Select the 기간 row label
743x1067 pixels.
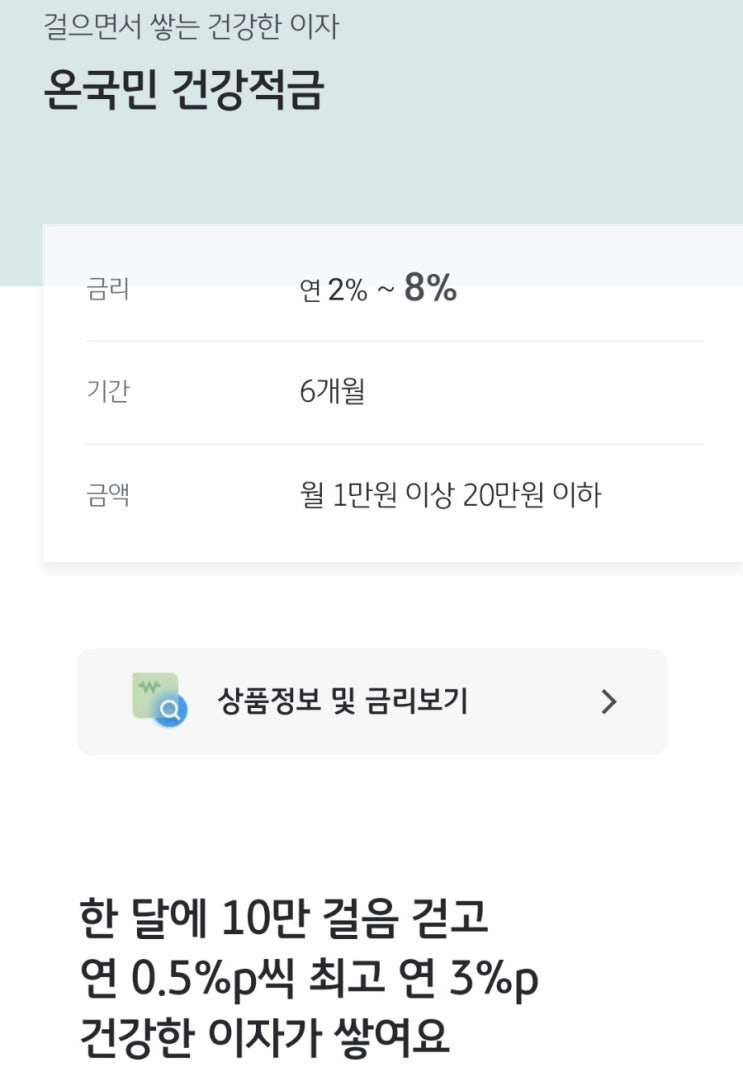tap(108, 392)
